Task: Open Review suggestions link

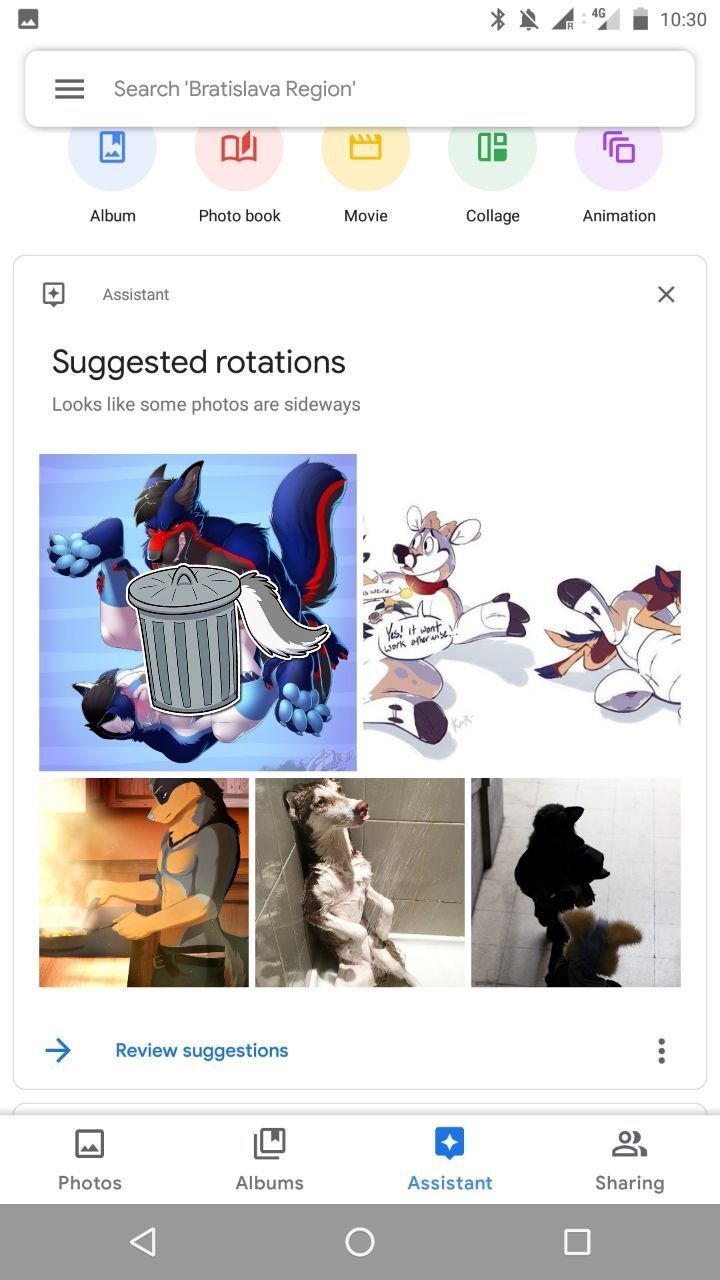Action: tap(202, 1050)
